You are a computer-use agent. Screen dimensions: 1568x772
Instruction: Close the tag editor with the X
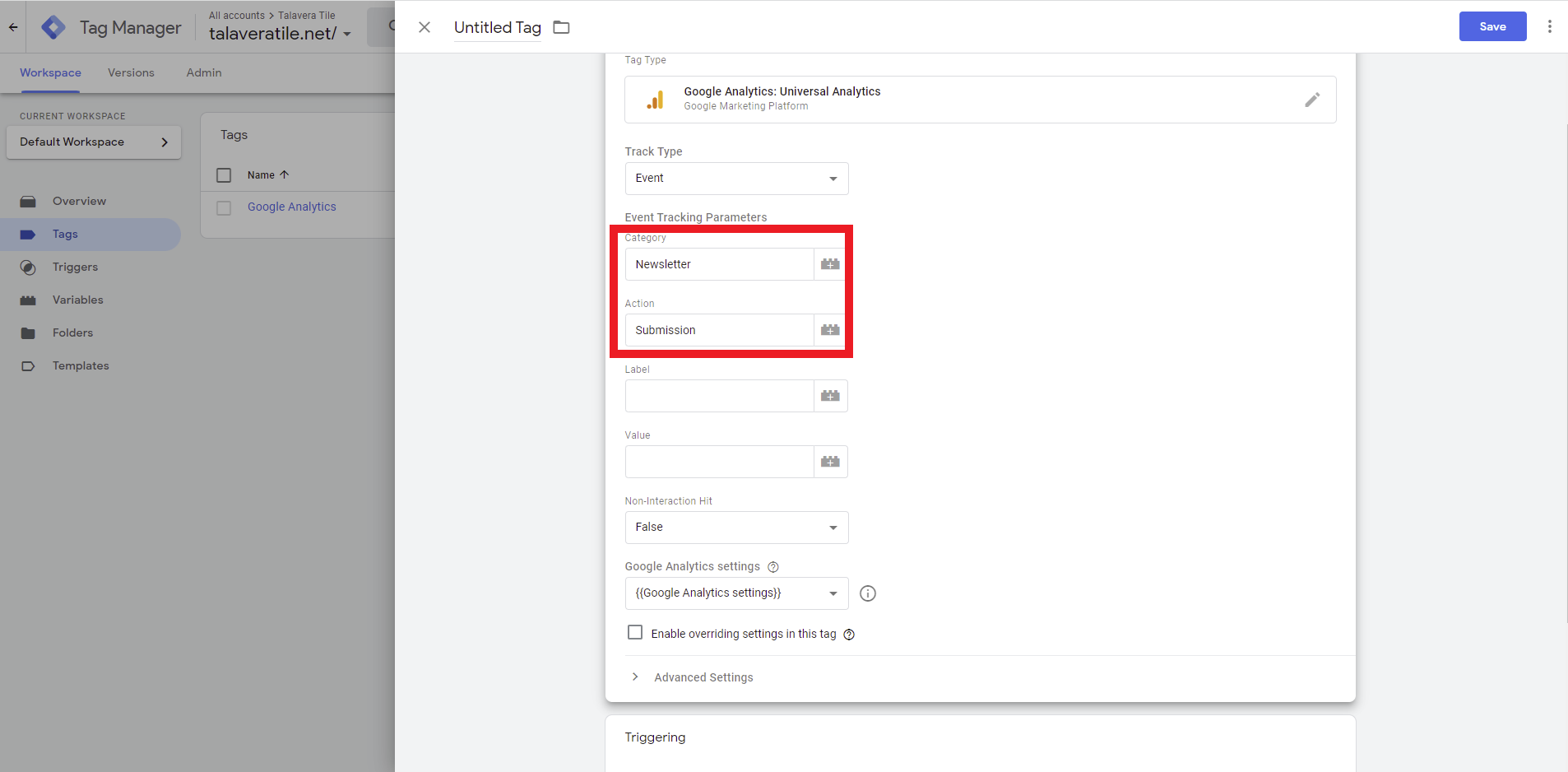tap(424, 27)
